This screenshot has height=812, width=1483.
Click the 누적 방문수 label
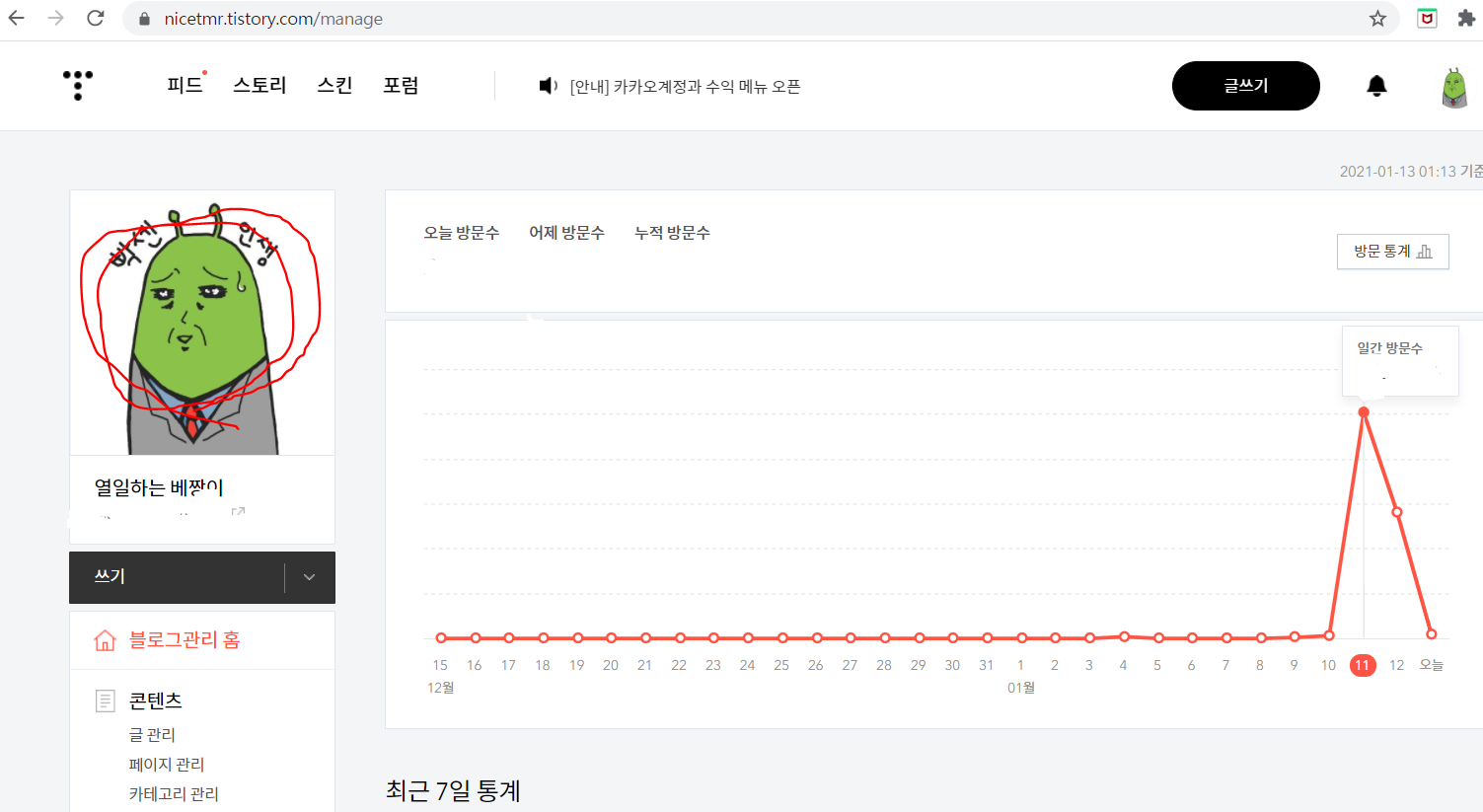[672, 233]
